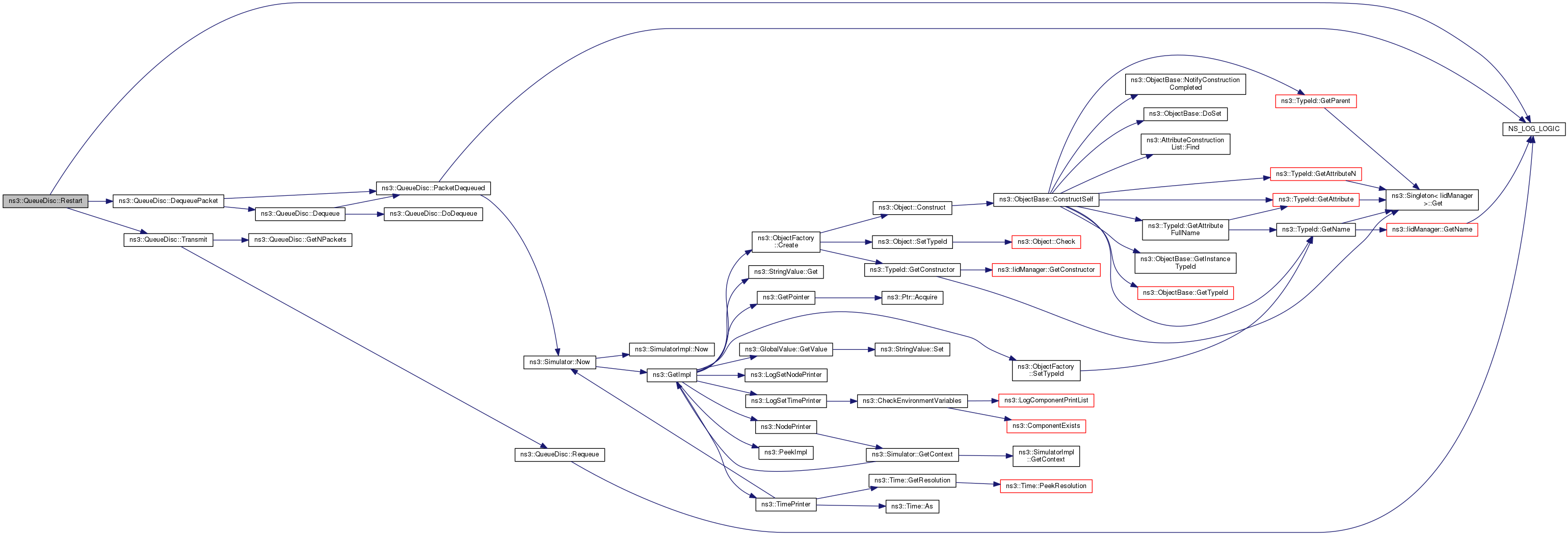Open the ns3::PeekImpl node
Image resolution: width=1568 pixels, height=535 pixels.
click(786, 453)
